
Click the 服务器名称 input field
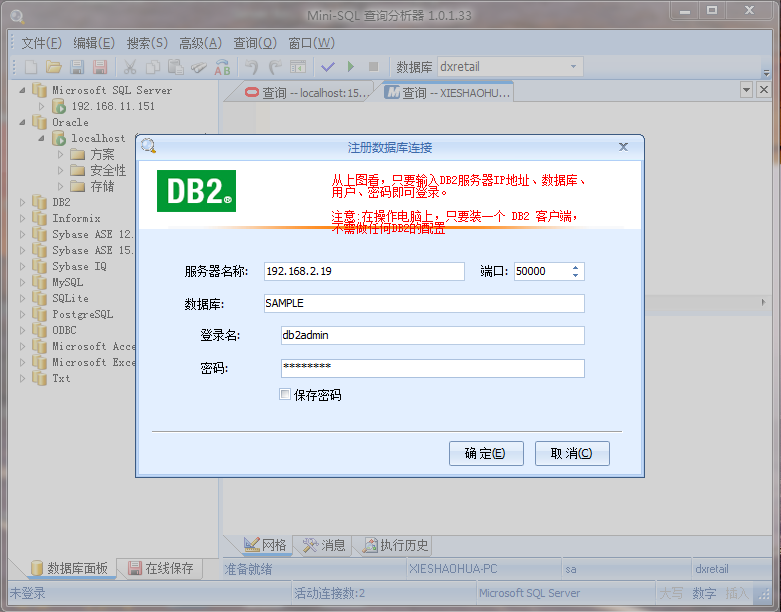click(x=364, y=271)
